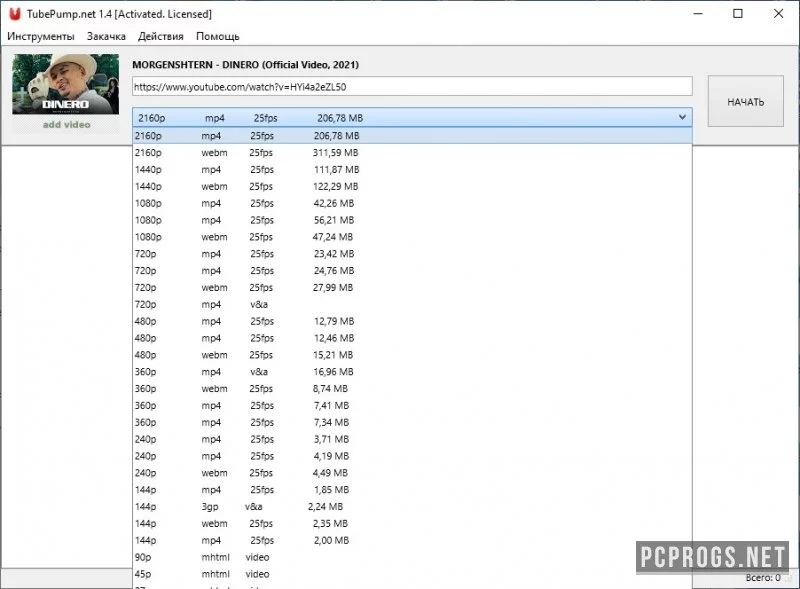
Task: Click the add video label
Action: click(x=66, y=125)
